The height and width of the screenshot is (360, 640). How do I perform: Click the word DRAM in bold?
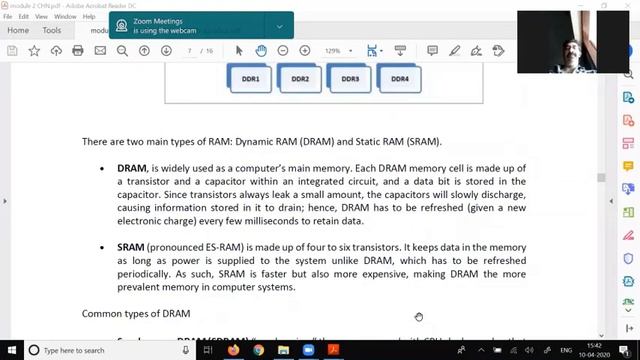tap(131, 168)
